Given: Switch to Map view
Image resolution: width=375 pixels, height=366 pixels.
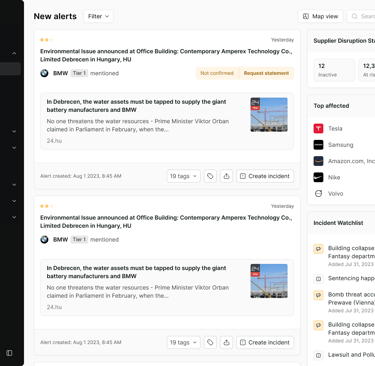Looking at the screenshot, I should pyautogui.click(x=320, y=16).
